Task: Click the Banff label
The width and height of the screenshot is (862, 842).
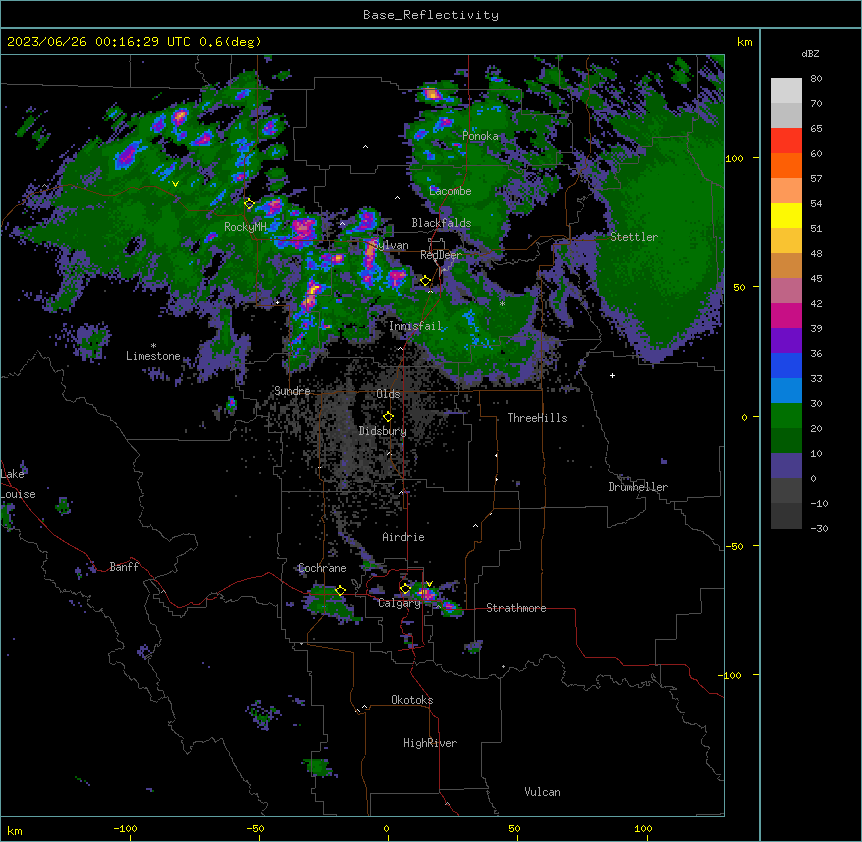Action: click(x=124, y=567)
